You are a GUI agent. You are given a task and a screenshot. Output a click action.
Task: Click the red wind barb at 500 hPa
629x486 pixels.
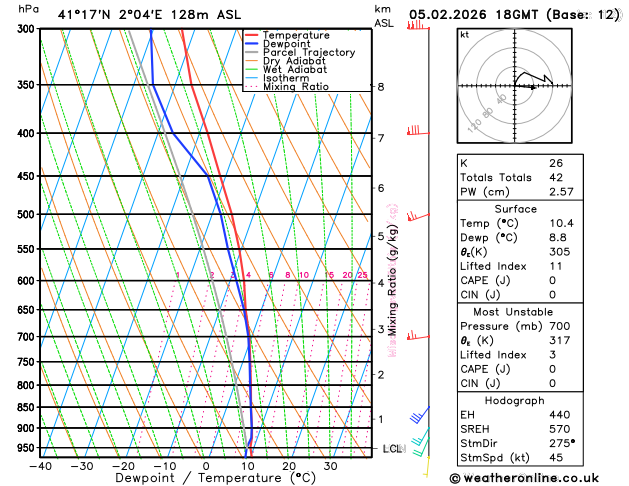[x=418, y=216]
